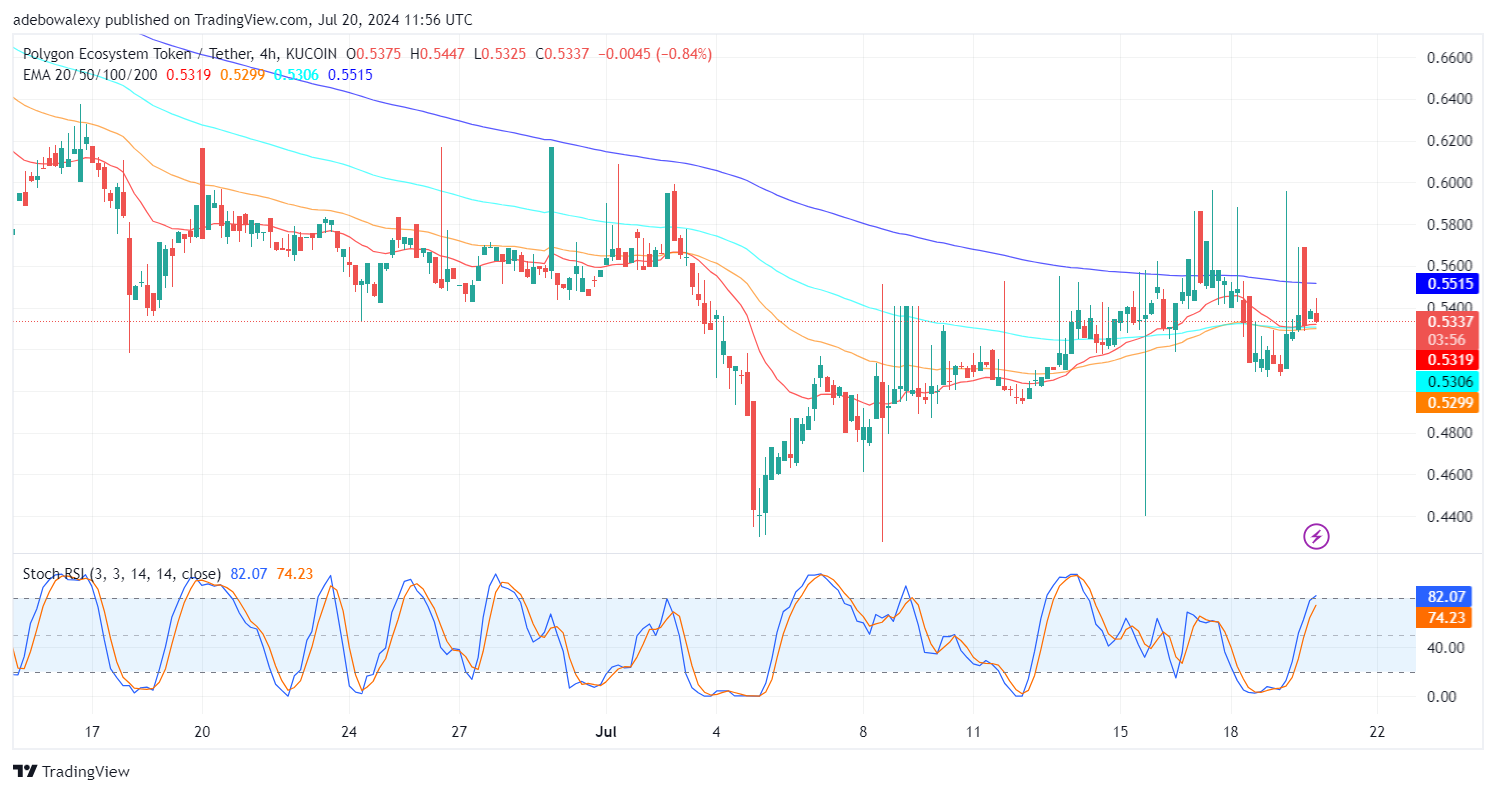Click the 4 date on time axis

(x=716, y=731)
